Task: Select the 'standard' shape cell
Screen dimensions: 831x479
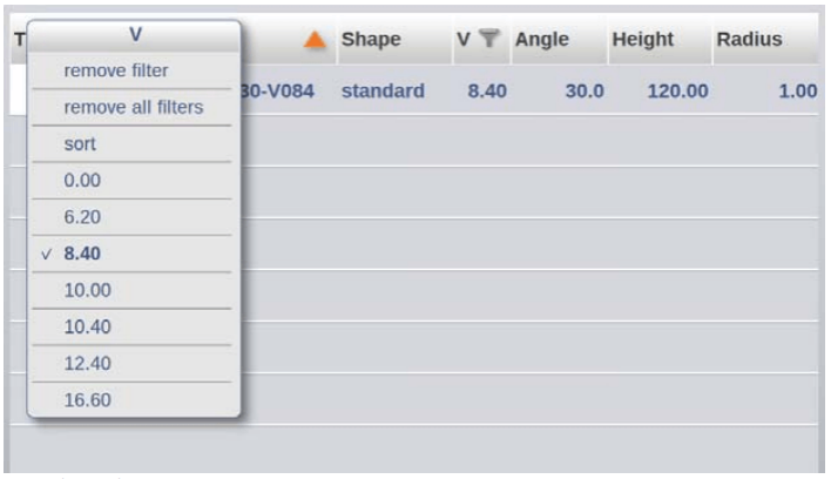Action: click(x=383, y=91)
